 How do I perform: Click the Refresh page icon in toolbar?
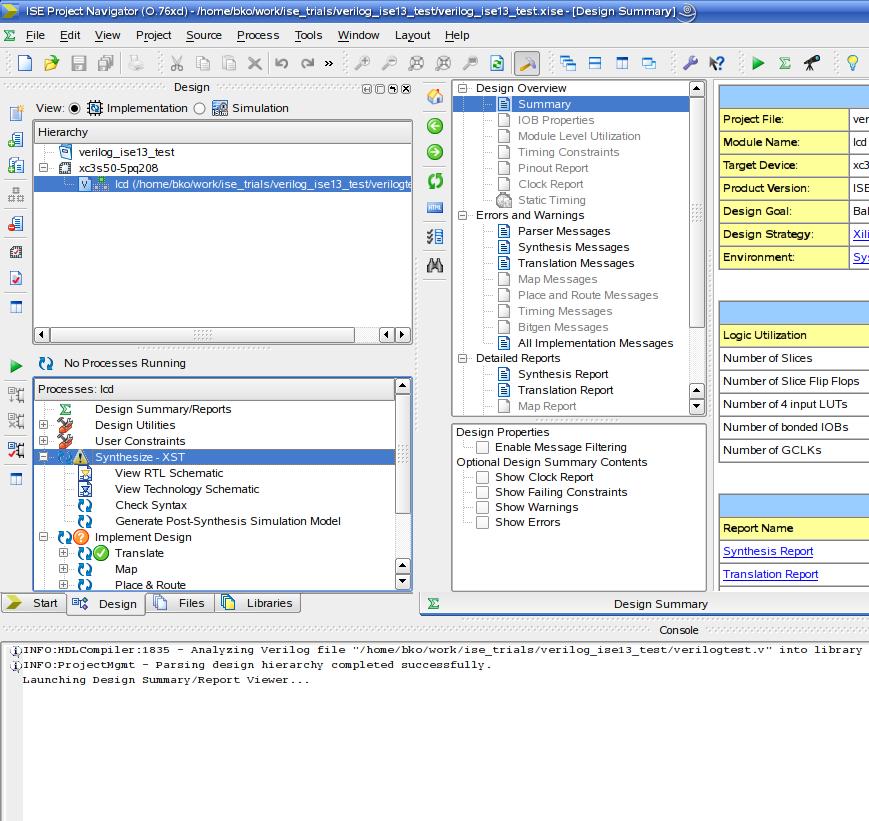[497, 63]
